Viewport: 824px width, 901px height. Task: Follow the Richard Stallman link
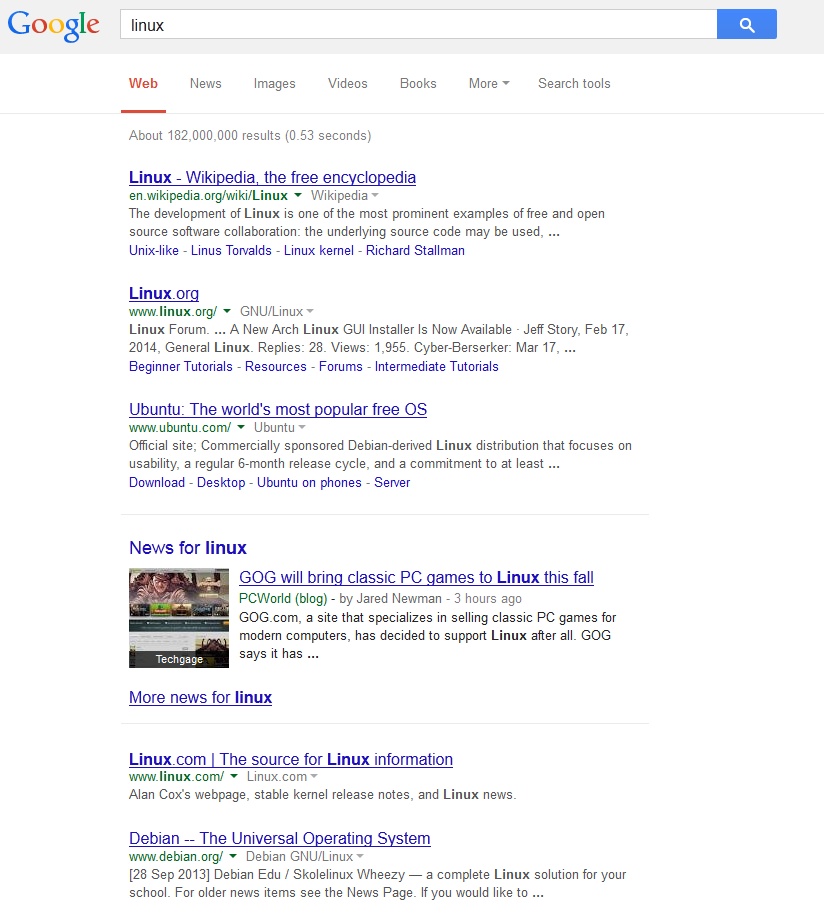(414, 250)
